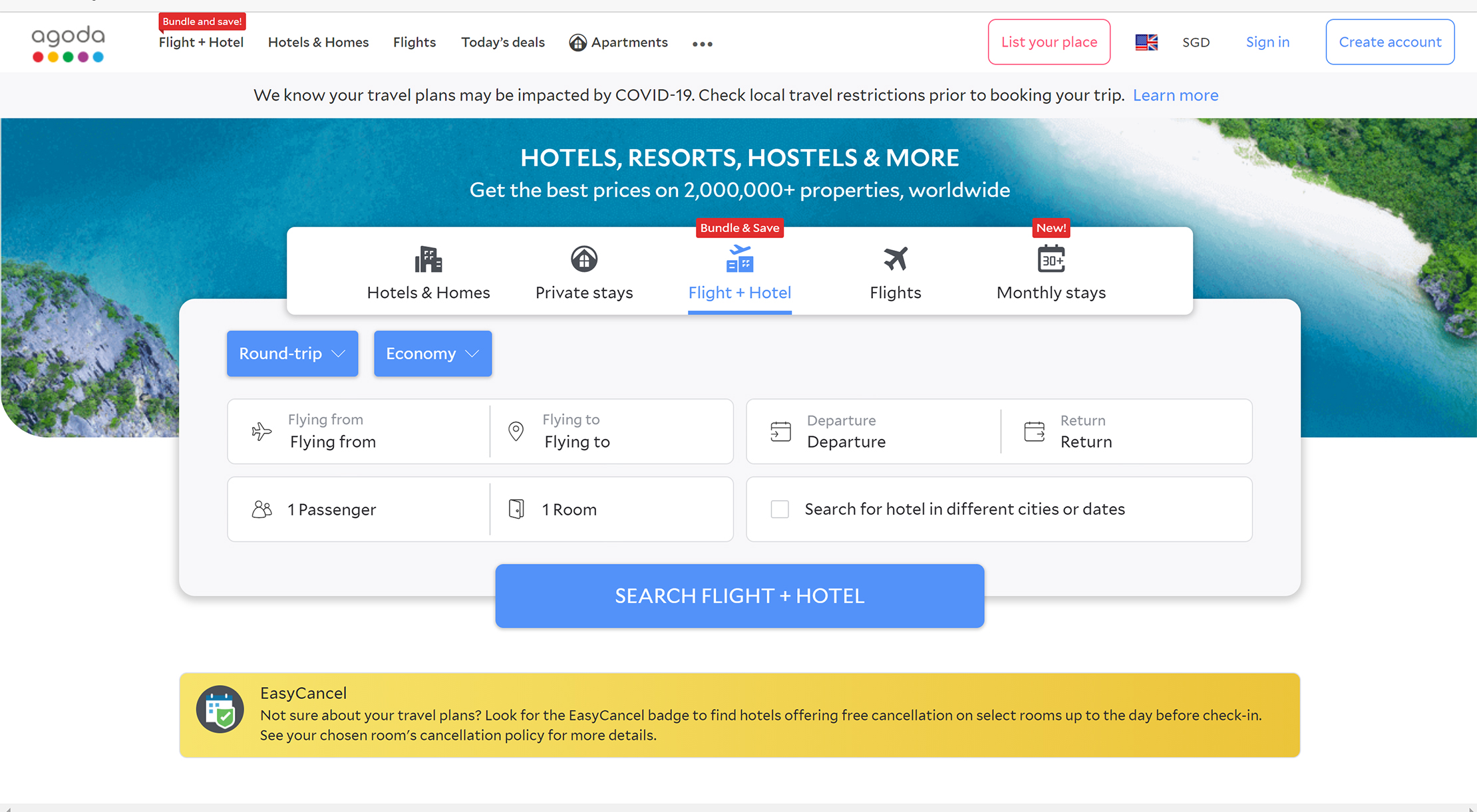Open Monthly stays 30+ calendar icon

[1051, 259]
